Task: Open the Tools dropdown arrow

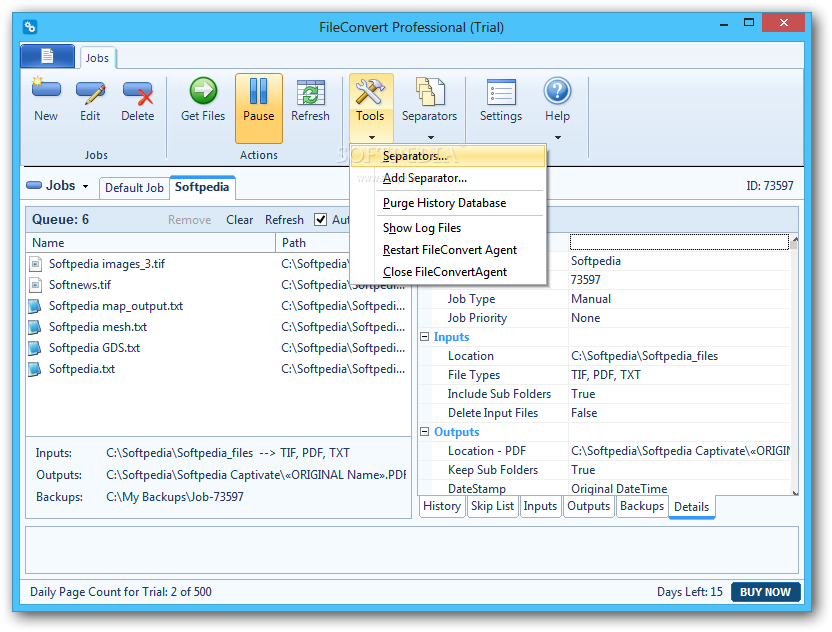Action: [x=371, y=137]
